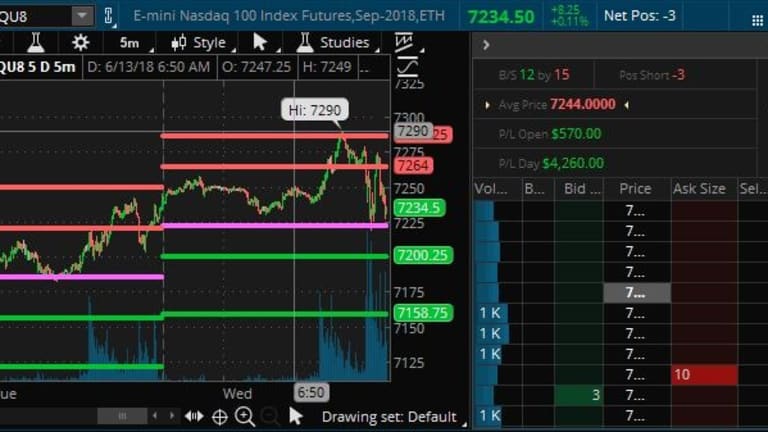Click the Hi: 7290 chart bubble

tap(314, 110)
